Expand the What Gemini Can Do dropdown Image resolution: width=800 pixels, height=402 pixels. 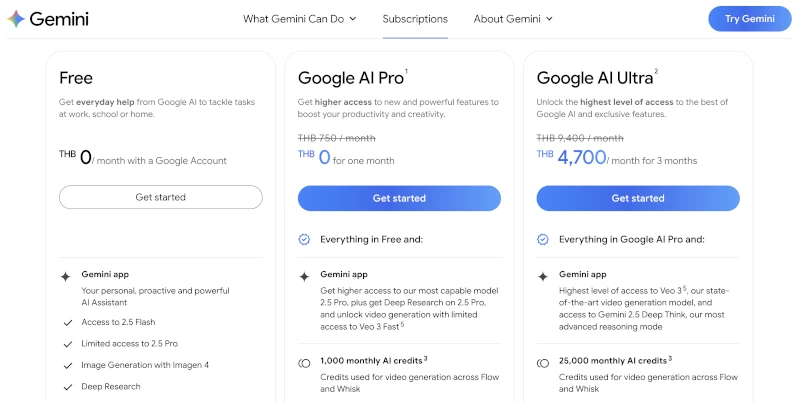[300, 19]
